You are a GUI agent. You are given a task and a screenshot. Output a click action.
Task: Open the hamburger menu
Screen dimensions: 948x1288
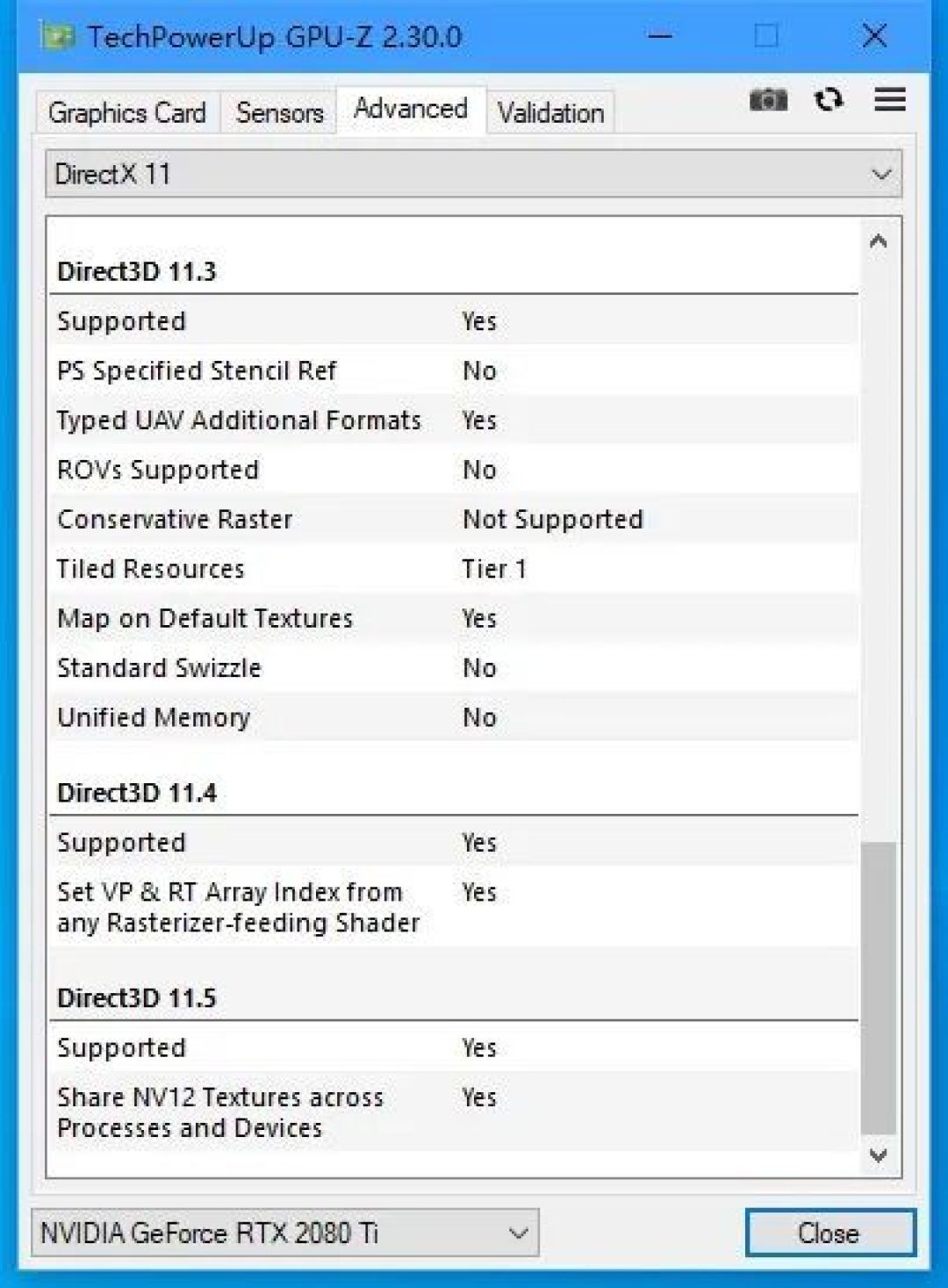click(x=889, y=100)
